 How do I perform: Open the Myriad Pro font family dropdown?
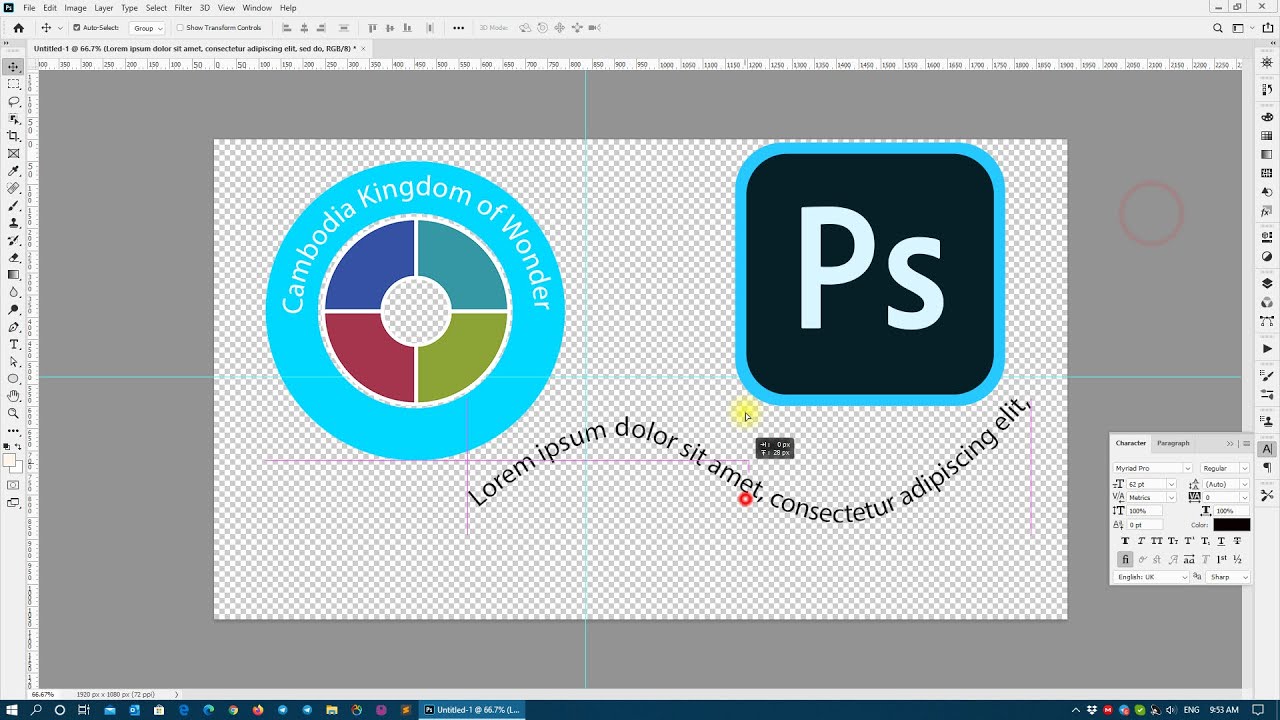(x=1188, y=468)
